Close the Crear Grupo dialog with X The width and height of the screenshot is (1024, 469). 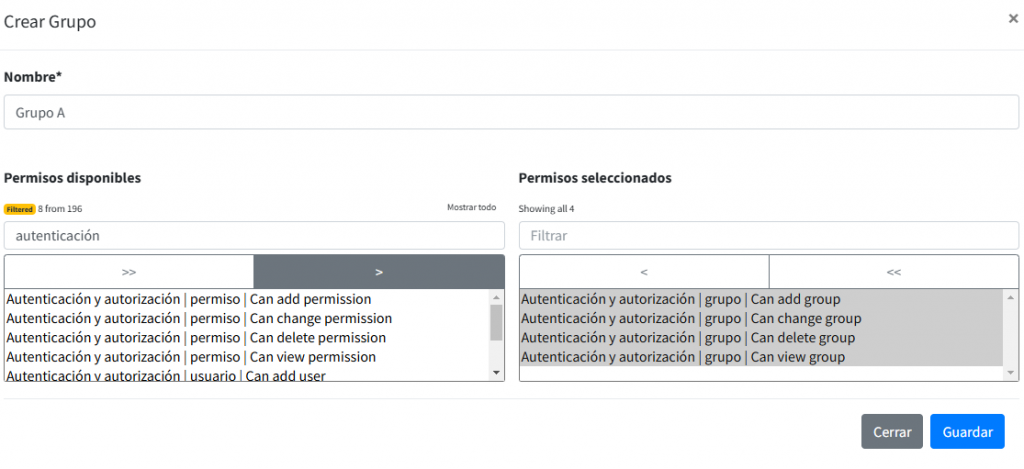(1013, 19)
